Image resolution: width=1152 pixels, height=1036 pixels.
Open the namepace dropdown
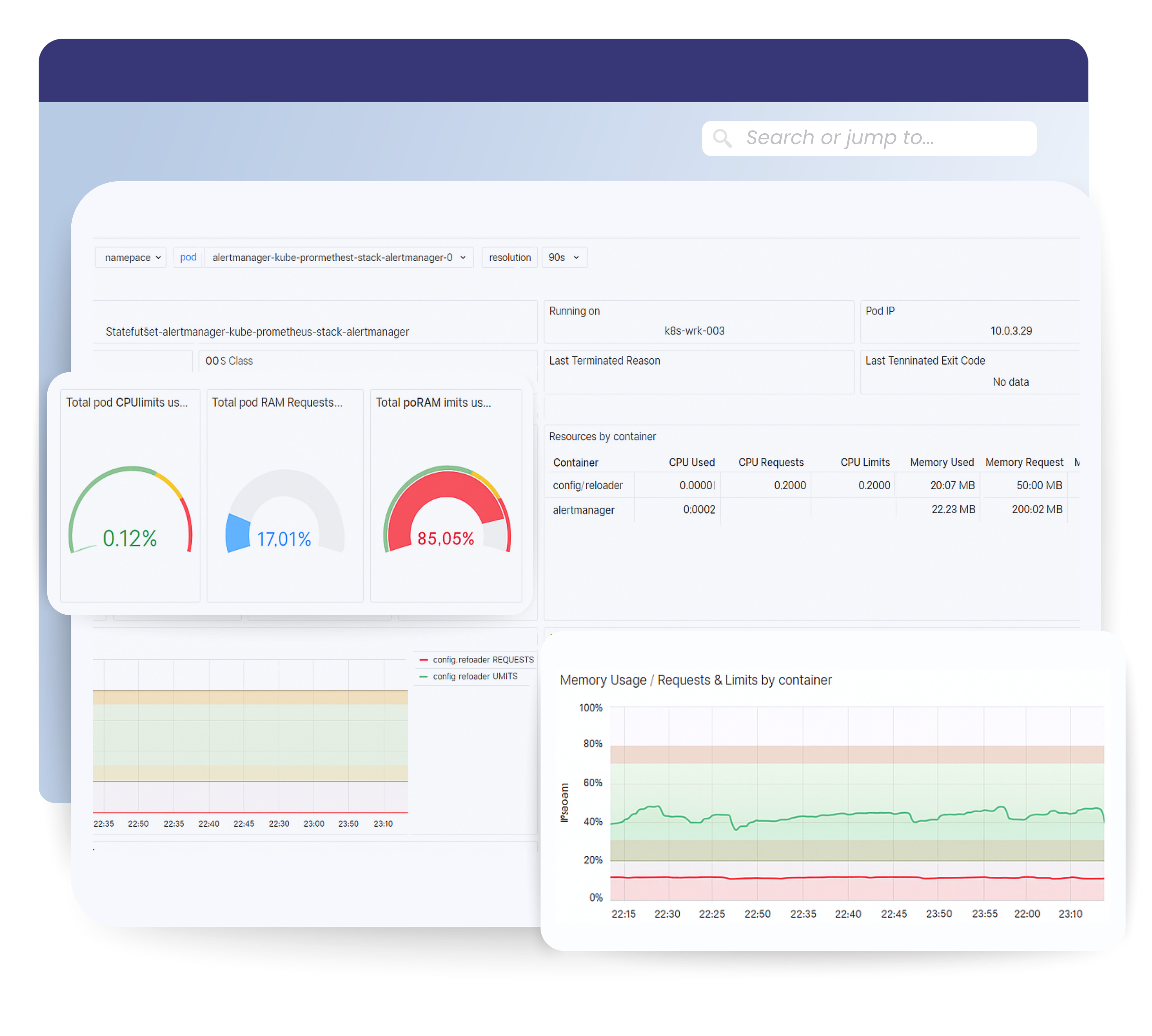coord(131,257)
